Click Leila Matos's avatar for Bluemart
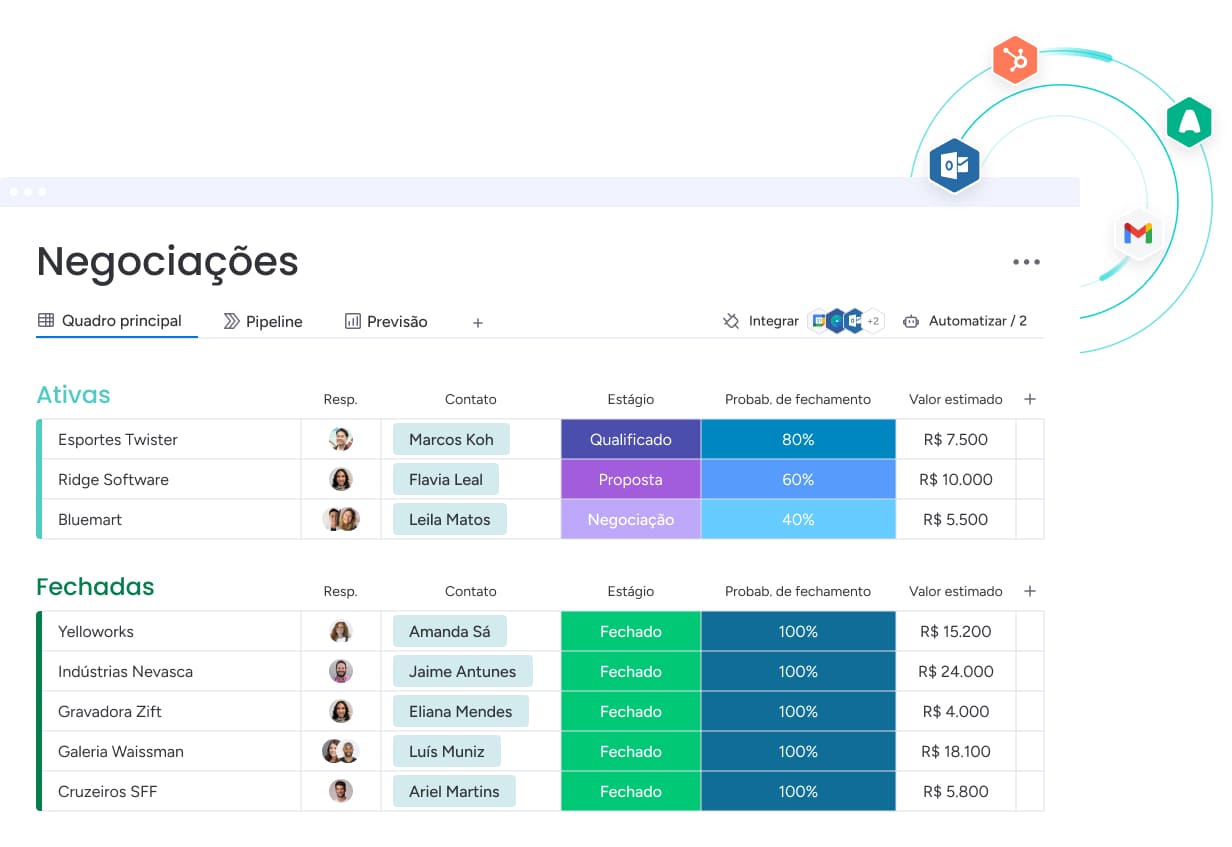 pos(341,519)
